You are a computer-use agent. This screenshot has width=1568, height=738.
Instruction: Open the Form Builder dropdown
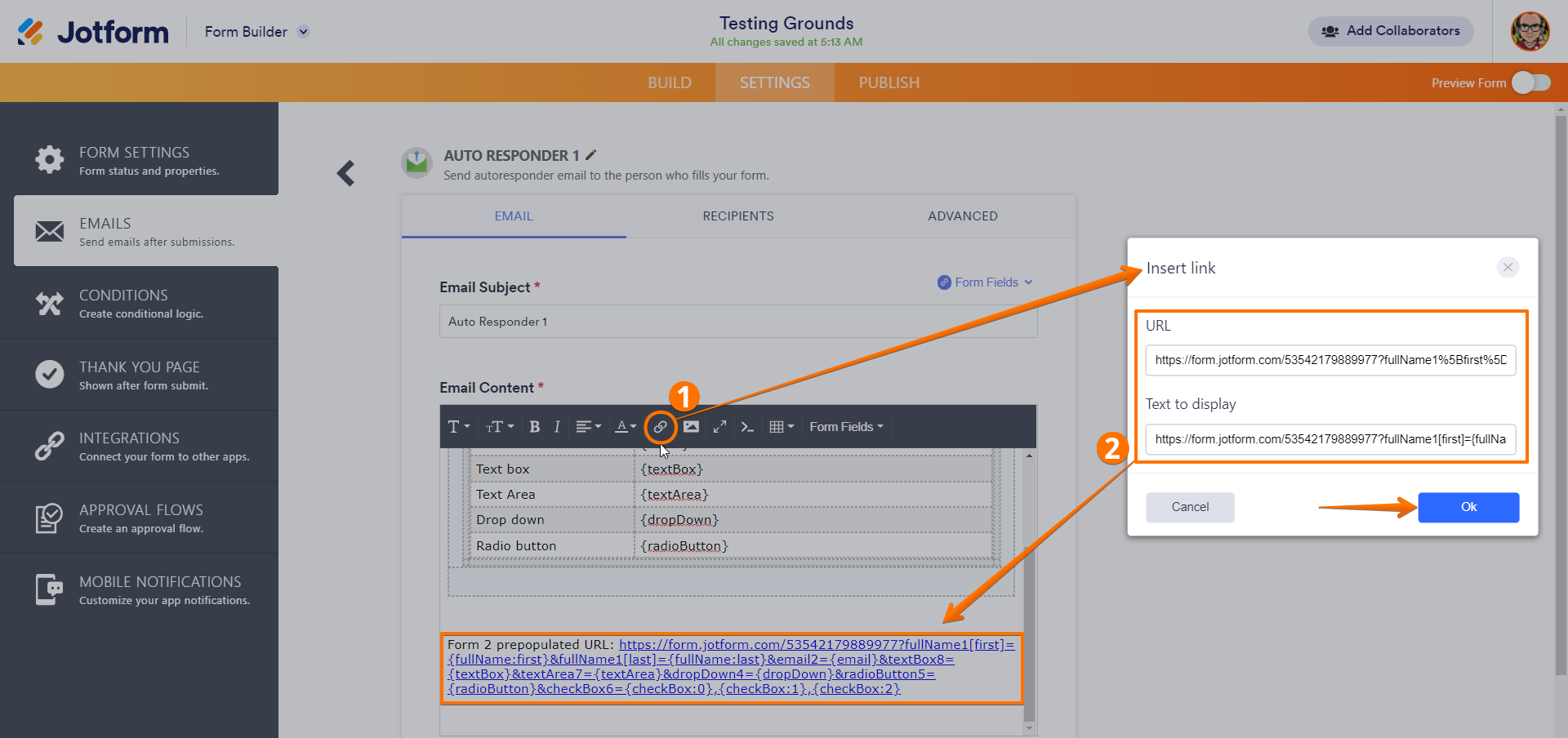coord(257,32)
